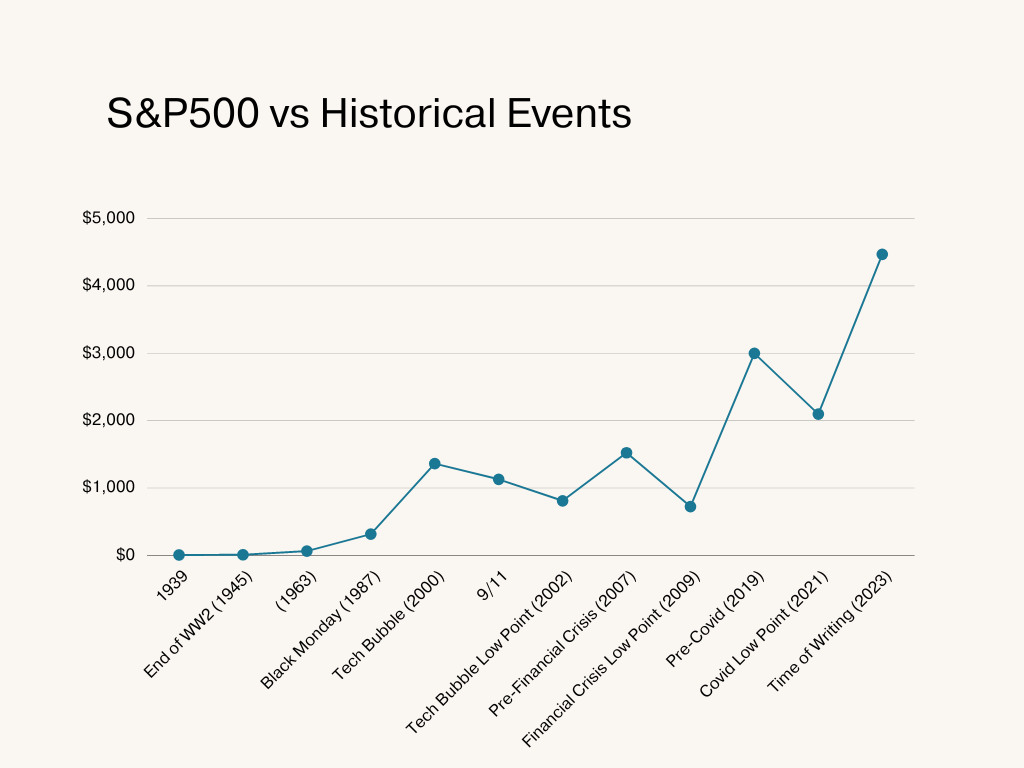Screen dimensions: 1024x768
Task: Click the Pre-Covid (2019) data point
Action: tap(754, 353)
